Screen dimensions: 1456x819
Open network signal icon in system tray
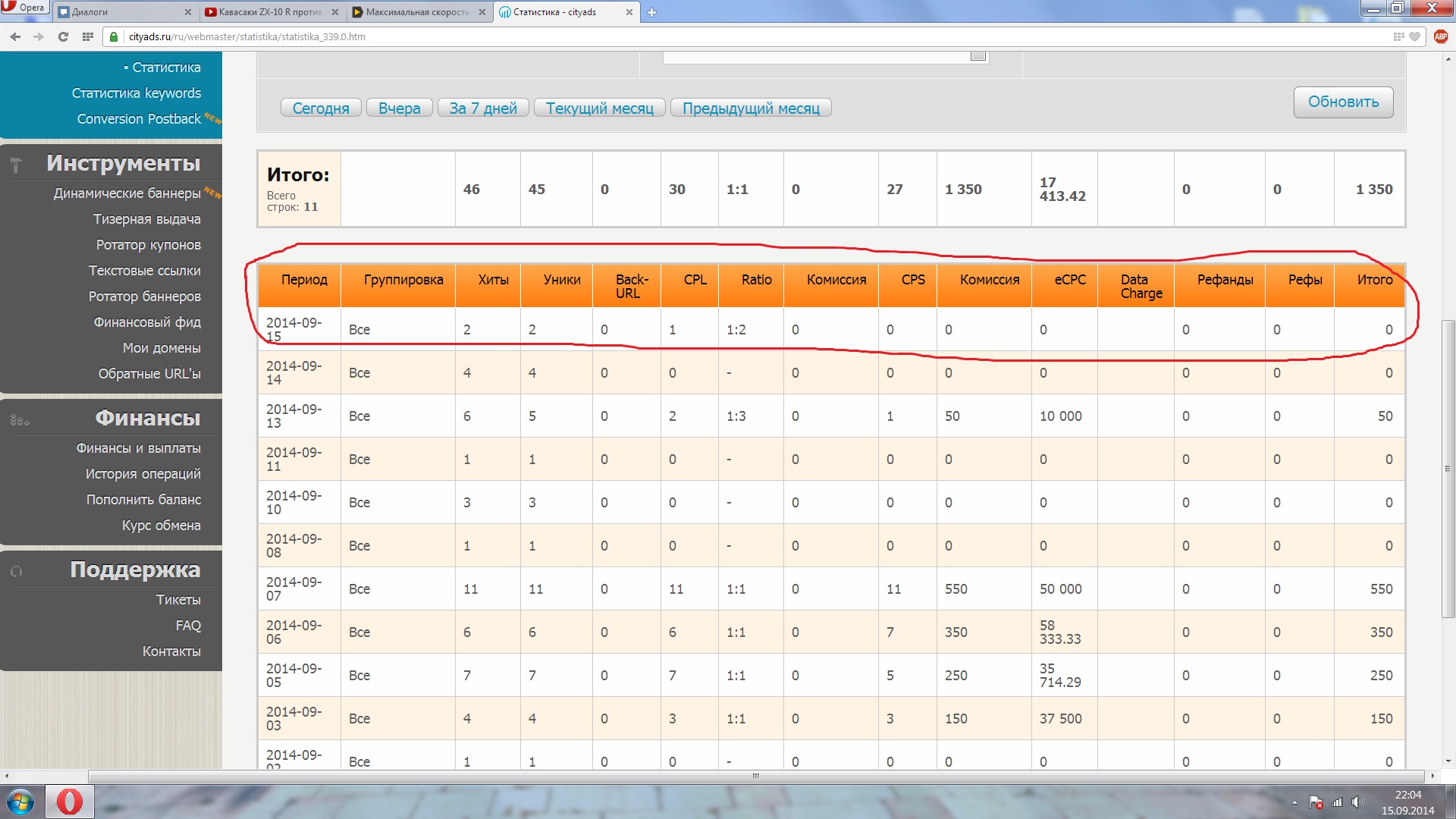pyautogui.click(x=1337, y=802)
